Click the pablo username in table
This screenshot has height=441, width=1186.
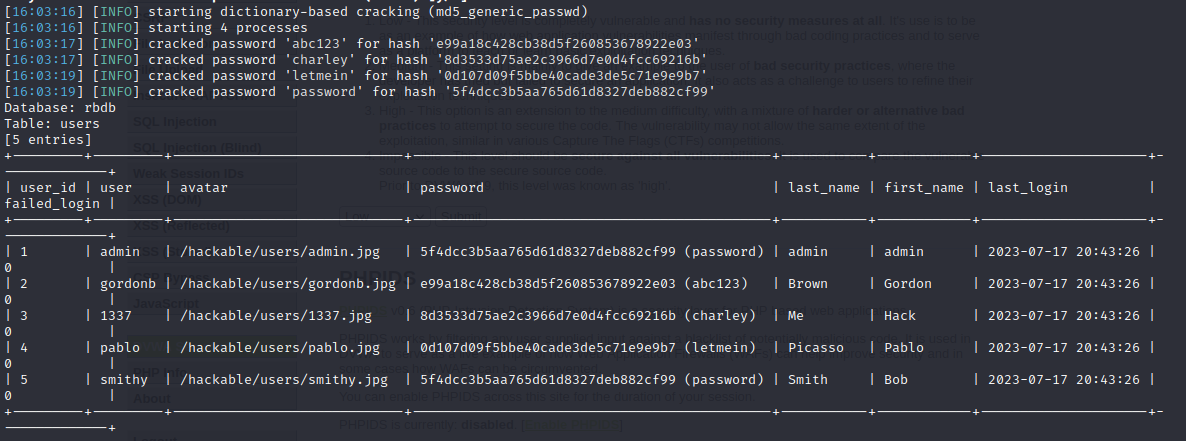coord(120,348)
